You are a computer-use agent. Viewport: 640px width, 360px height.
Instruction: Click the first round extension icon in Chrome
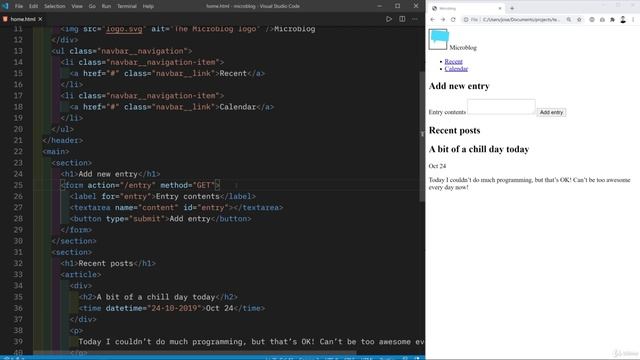coord(592,20)
